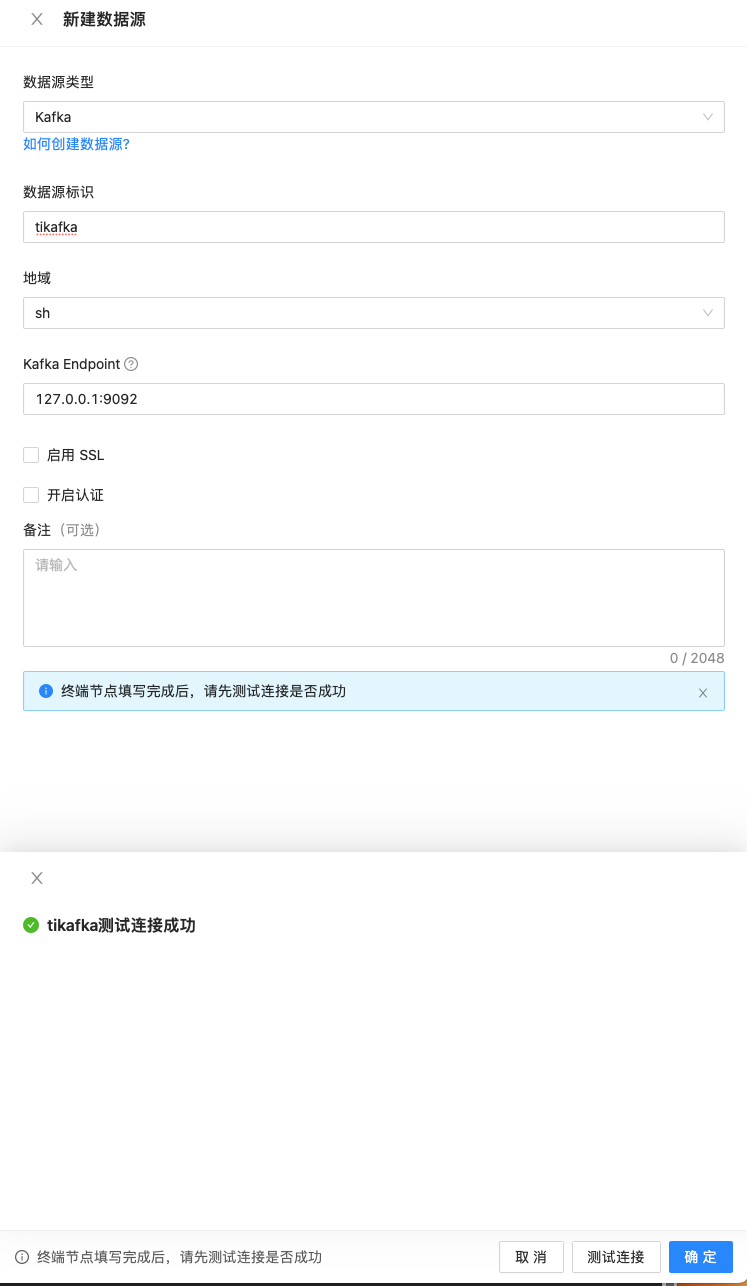Close the tikafka test result popup X
The width and height of the screenshot is (747, 1286).
(x=37, y=878)
